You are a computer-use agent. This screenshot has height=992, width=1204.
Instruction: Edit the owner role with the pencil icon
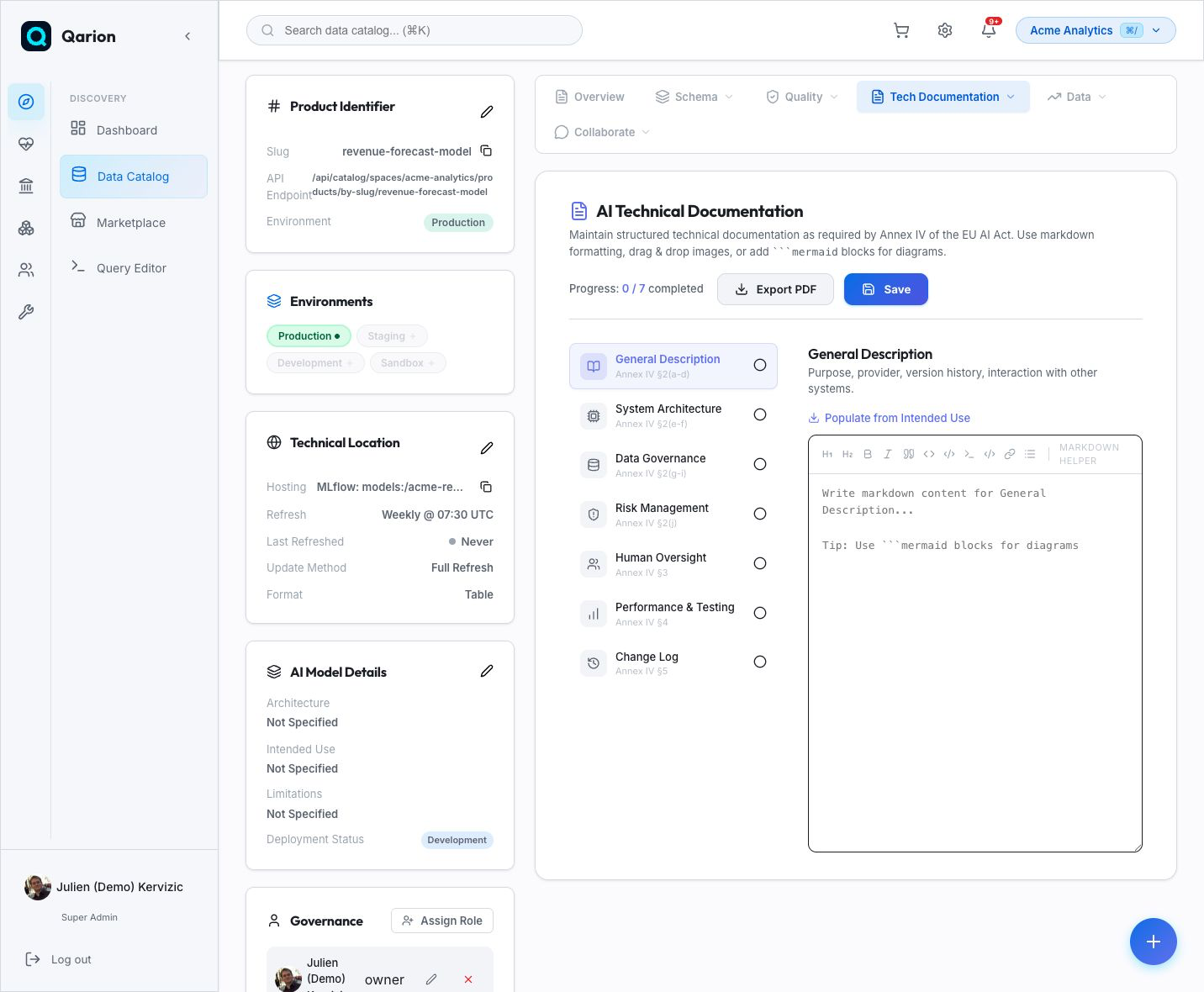[x=431, y=979]
